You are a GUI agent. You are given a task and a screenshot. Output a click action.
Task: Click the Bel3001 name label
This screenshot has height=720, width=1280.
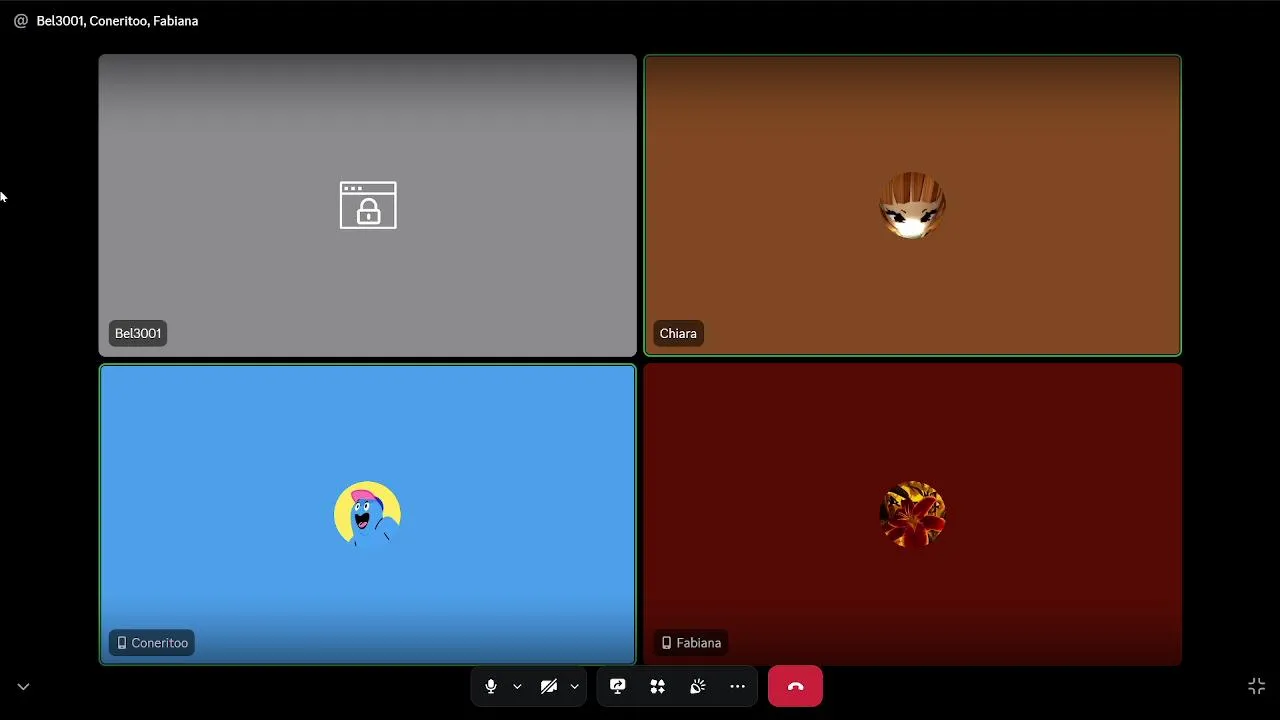click(138, 334)
